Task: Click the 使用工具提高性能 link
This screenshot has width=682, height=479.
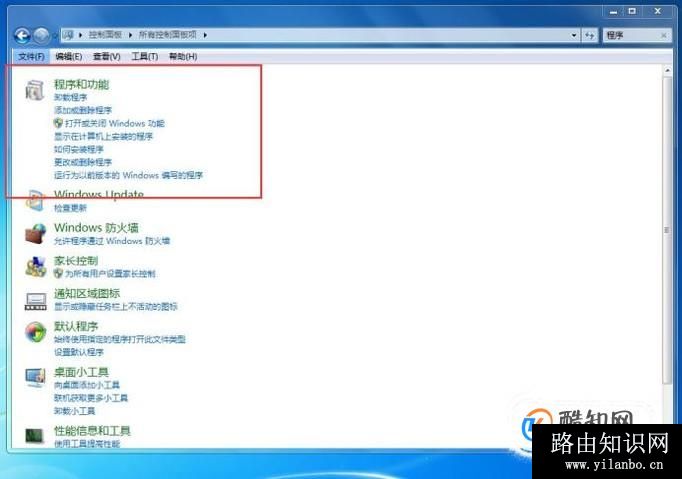Action: pyautogui.click(x=87, y=444)
